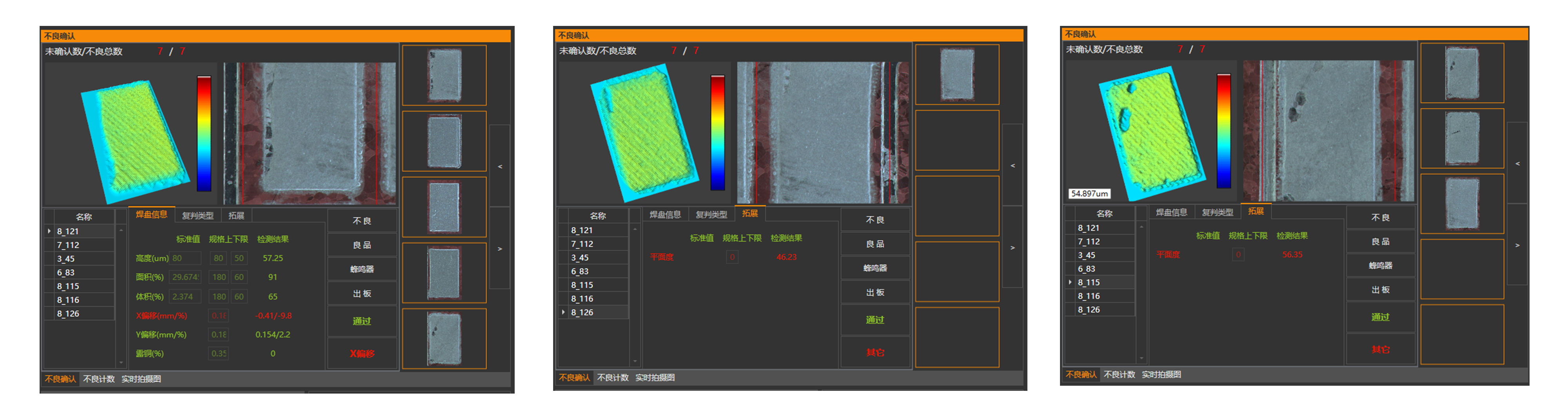Open 拓展 tab in middle window
The width and height of the screenshot is (1568, 414).
click(750, 213)
